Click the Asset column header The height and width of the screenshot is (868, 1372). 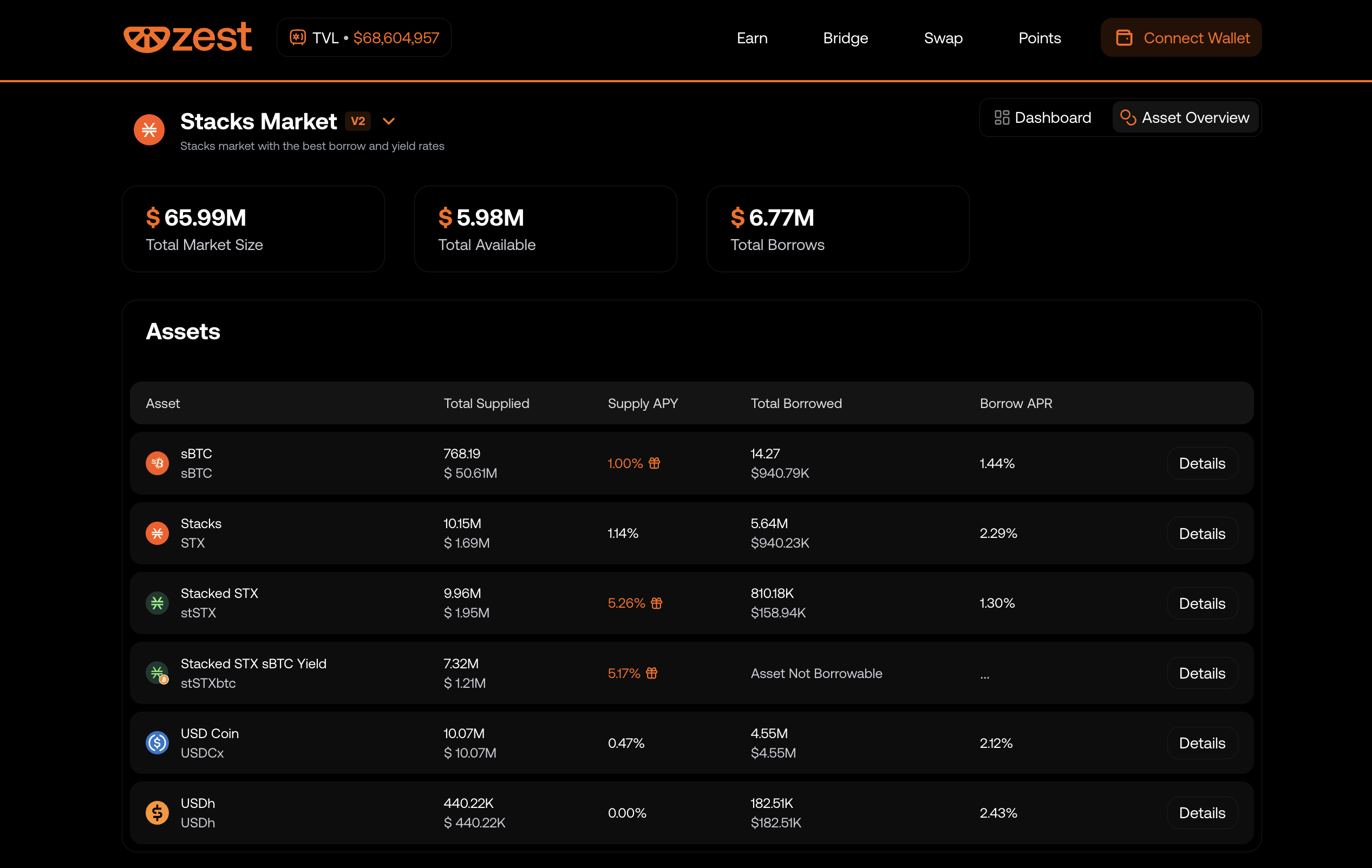click(162, 403)
